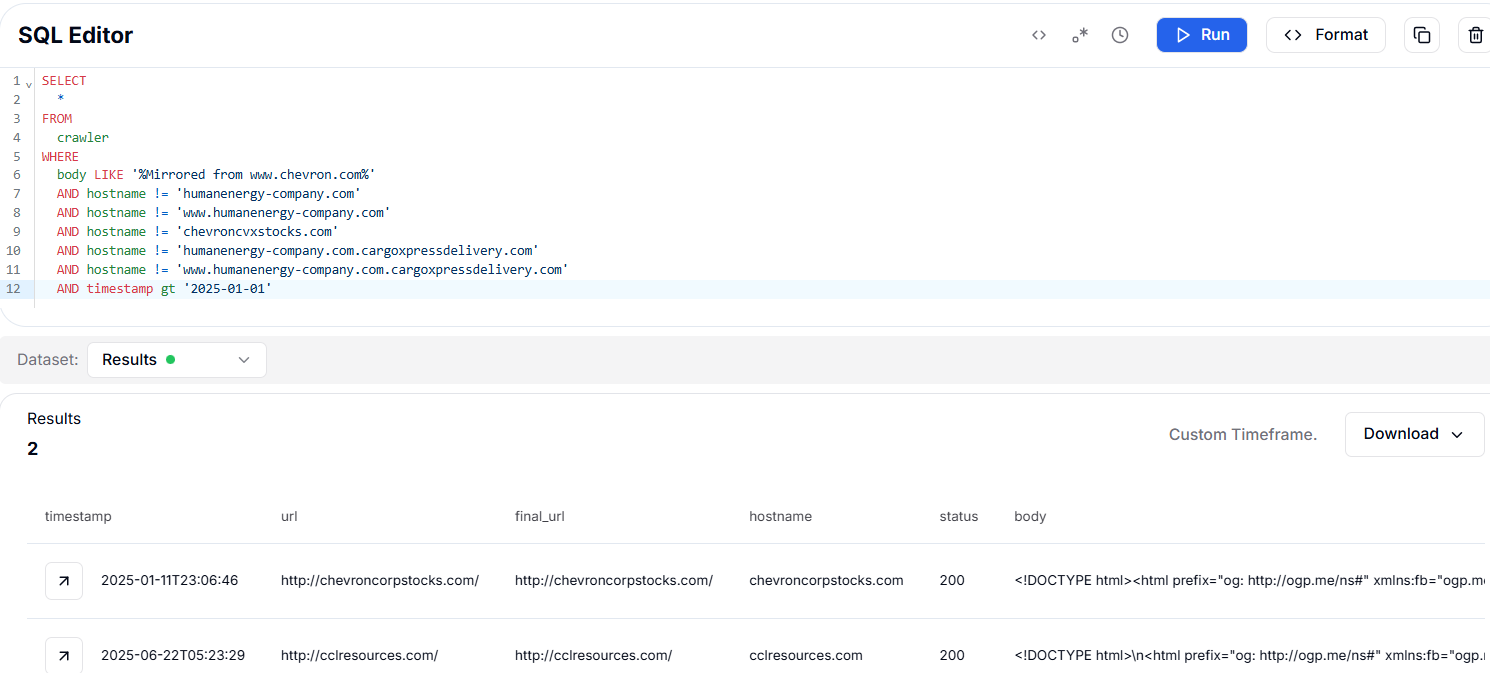Format the SQL query

1325,35
